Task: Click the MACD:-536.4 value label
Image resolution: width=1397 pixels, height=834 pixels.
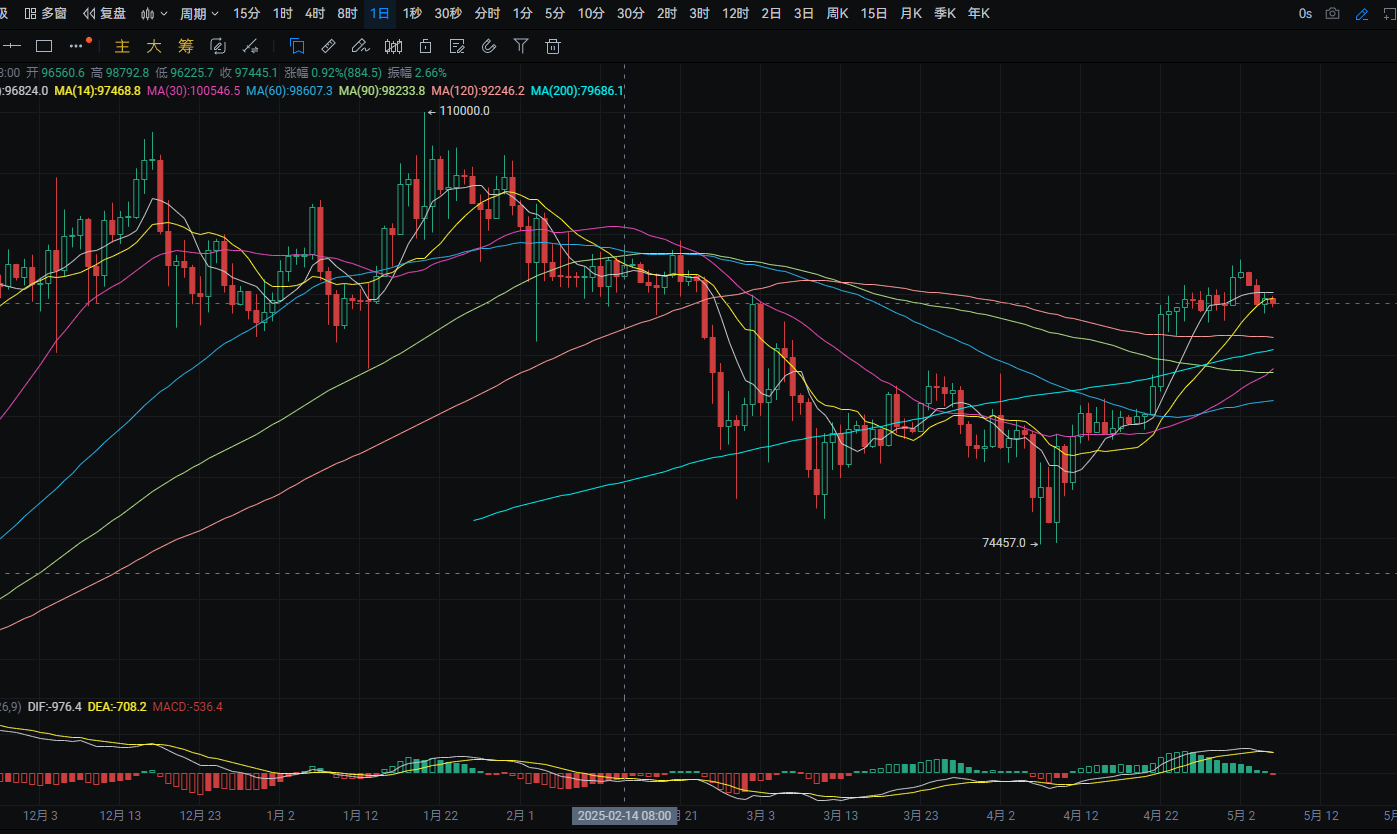Action: (x=188, y=706)
